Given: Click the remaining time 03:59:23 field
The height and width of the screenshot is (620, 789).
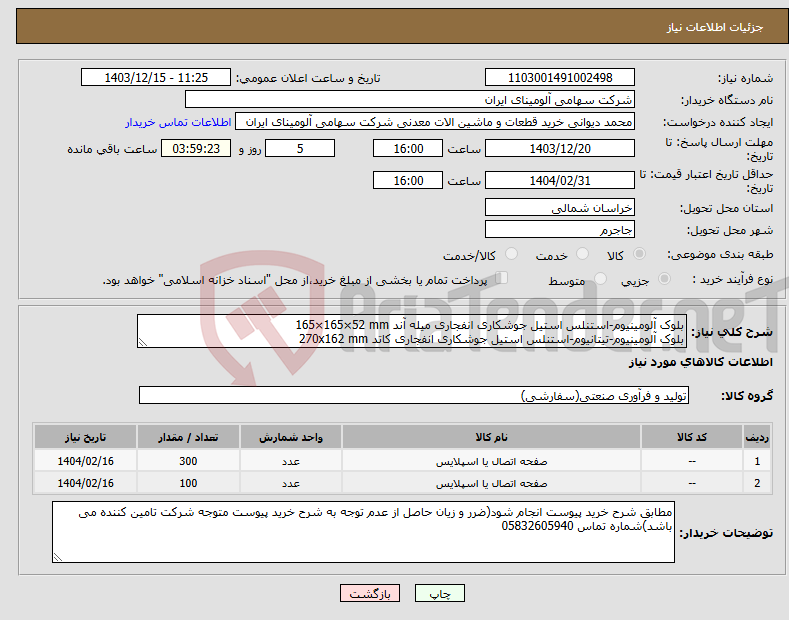Looking at the screenshot, I should tap(196, 148).
